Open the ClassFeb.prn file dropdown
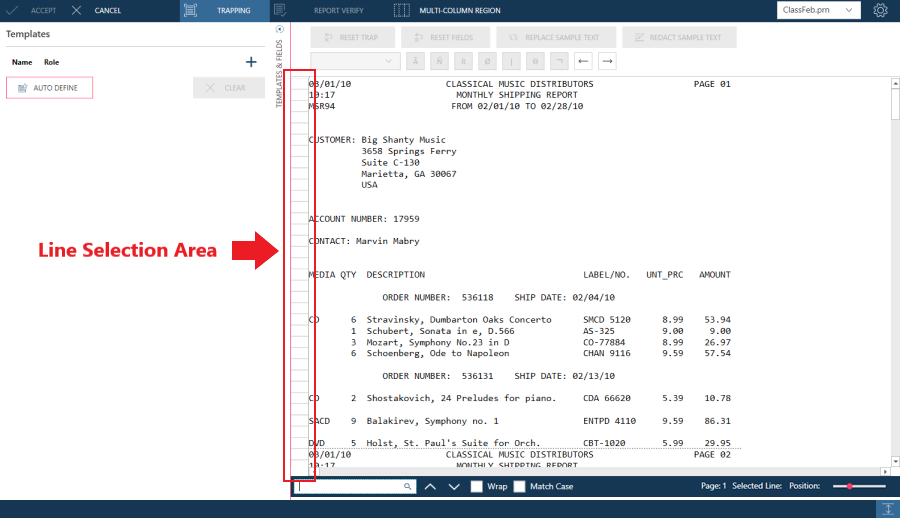Screen dimensions: 900x518 [818, 10]
